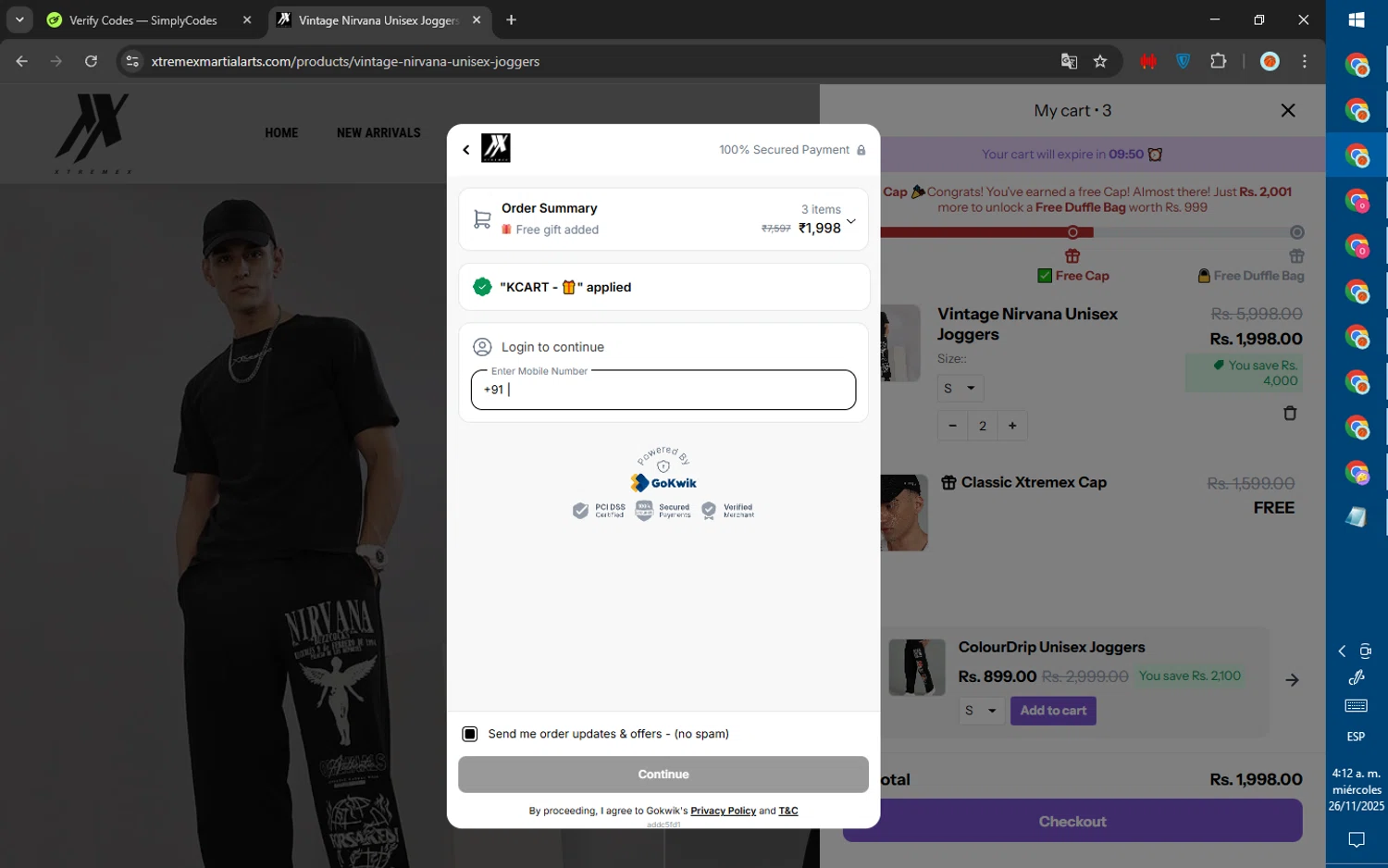The image size is (1388, 868).
Task: Open the notification center icon
Action: click(1357, 840)
